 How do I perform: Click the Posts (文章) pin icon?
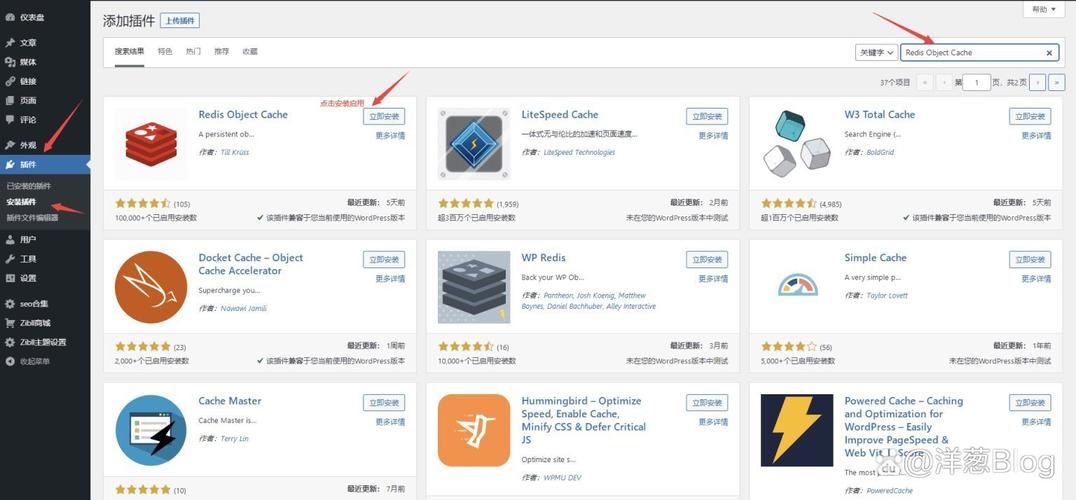(x=10, y=43)
